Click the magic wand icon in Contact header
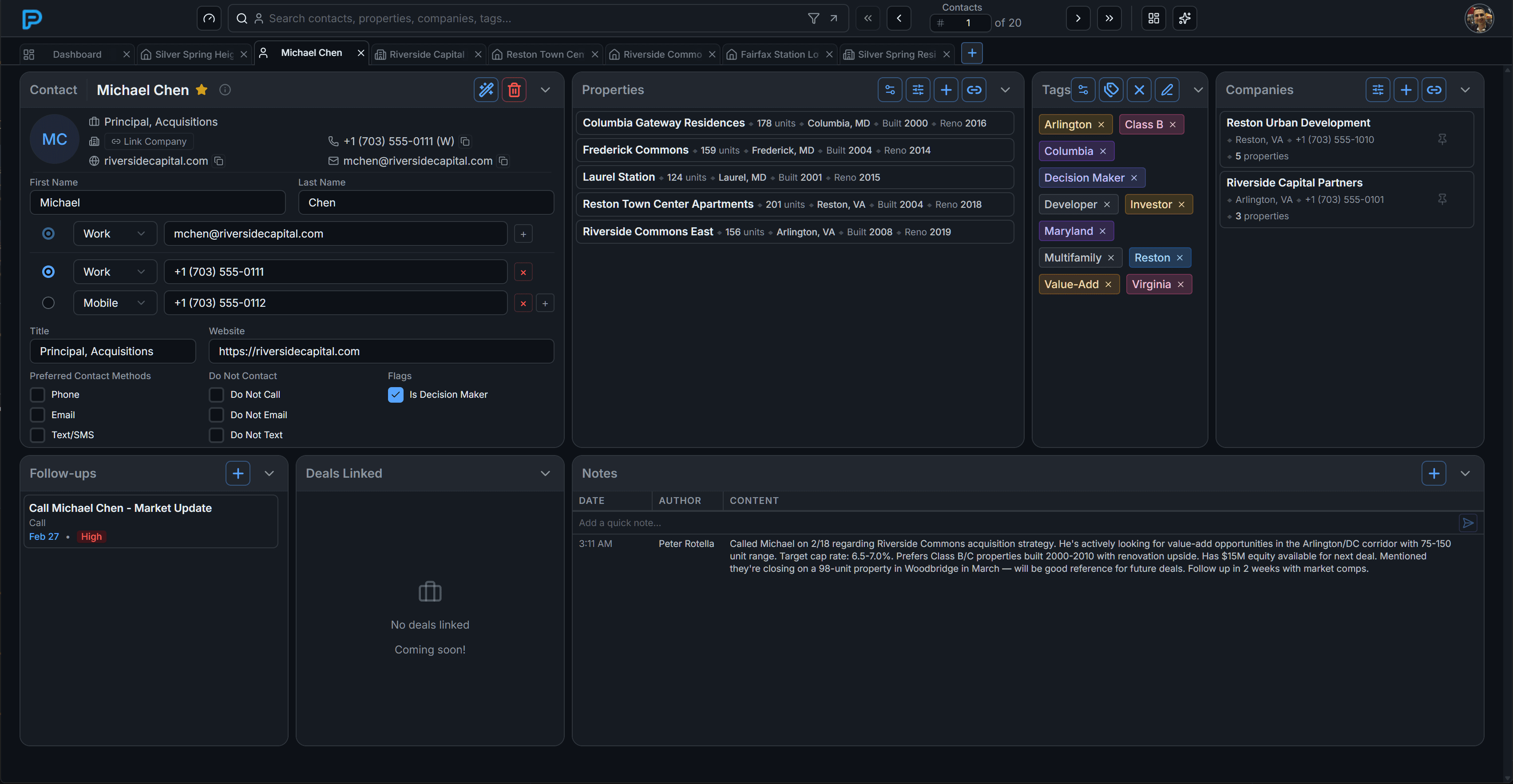This screenshot has width=1513, height=784. 486,90
